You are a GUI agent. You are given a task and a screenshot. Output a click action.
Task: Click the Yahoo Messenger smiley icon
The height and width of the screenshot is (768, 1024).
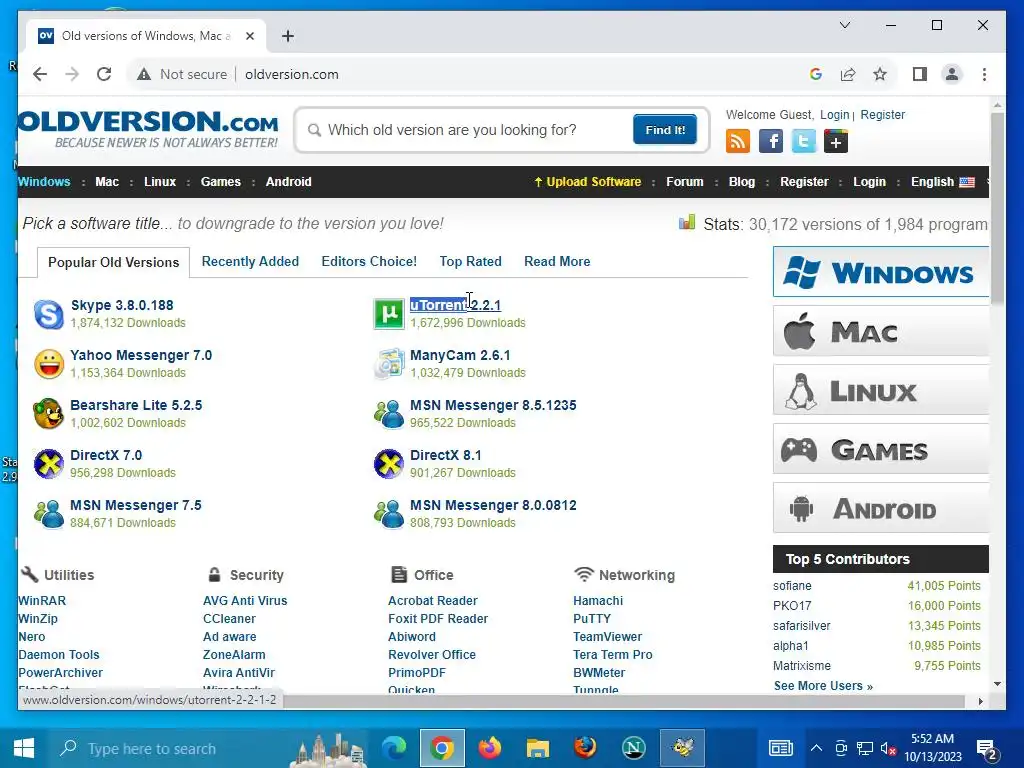pos(49,364)
